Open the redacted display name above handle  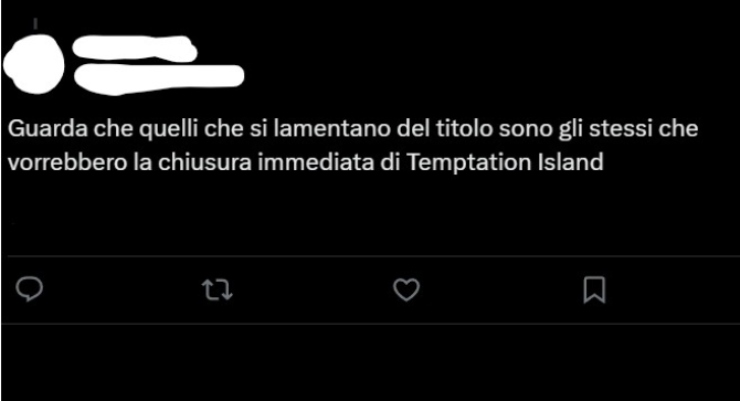point(135,49)
